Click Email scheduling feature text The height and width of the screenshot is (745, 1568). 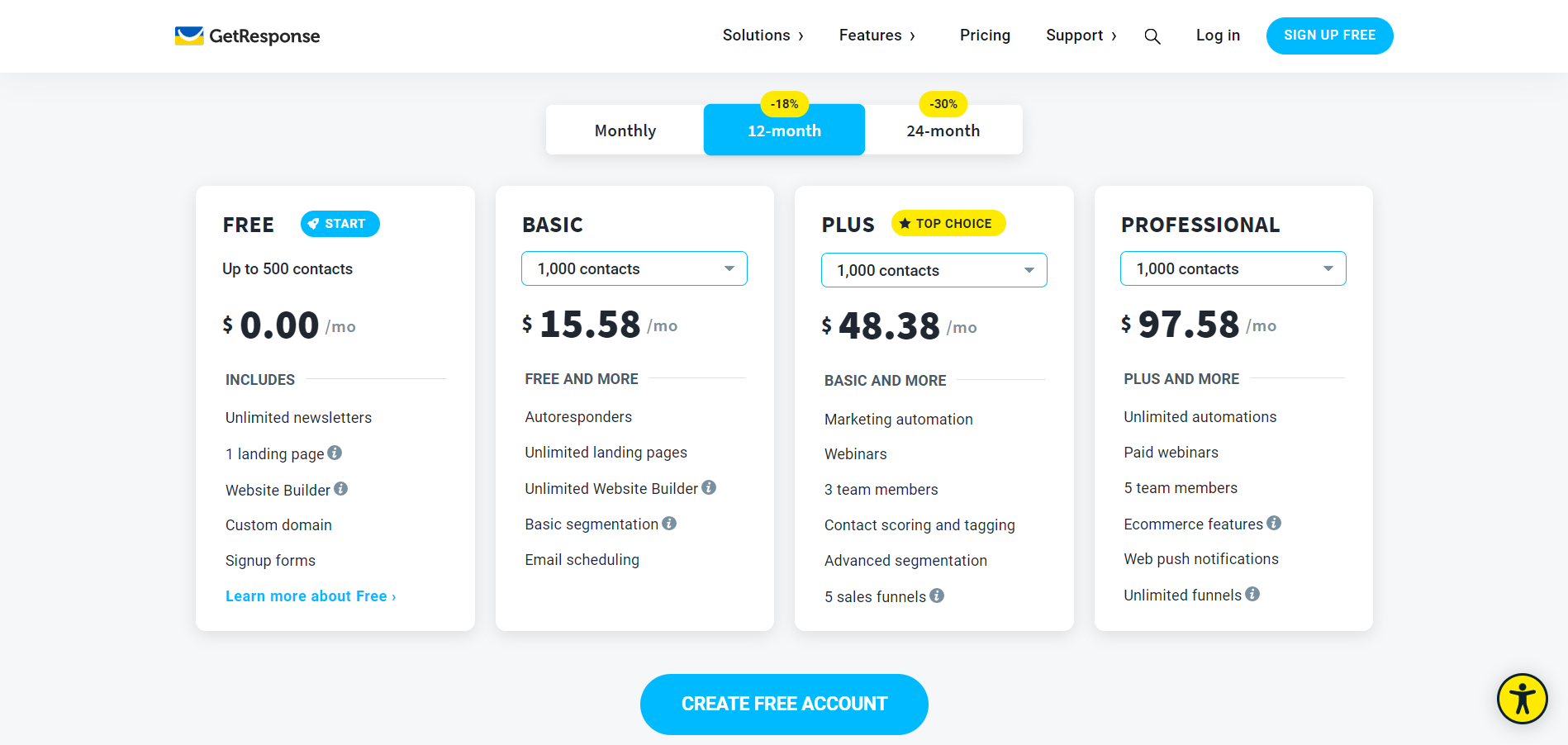coord(582,560)
